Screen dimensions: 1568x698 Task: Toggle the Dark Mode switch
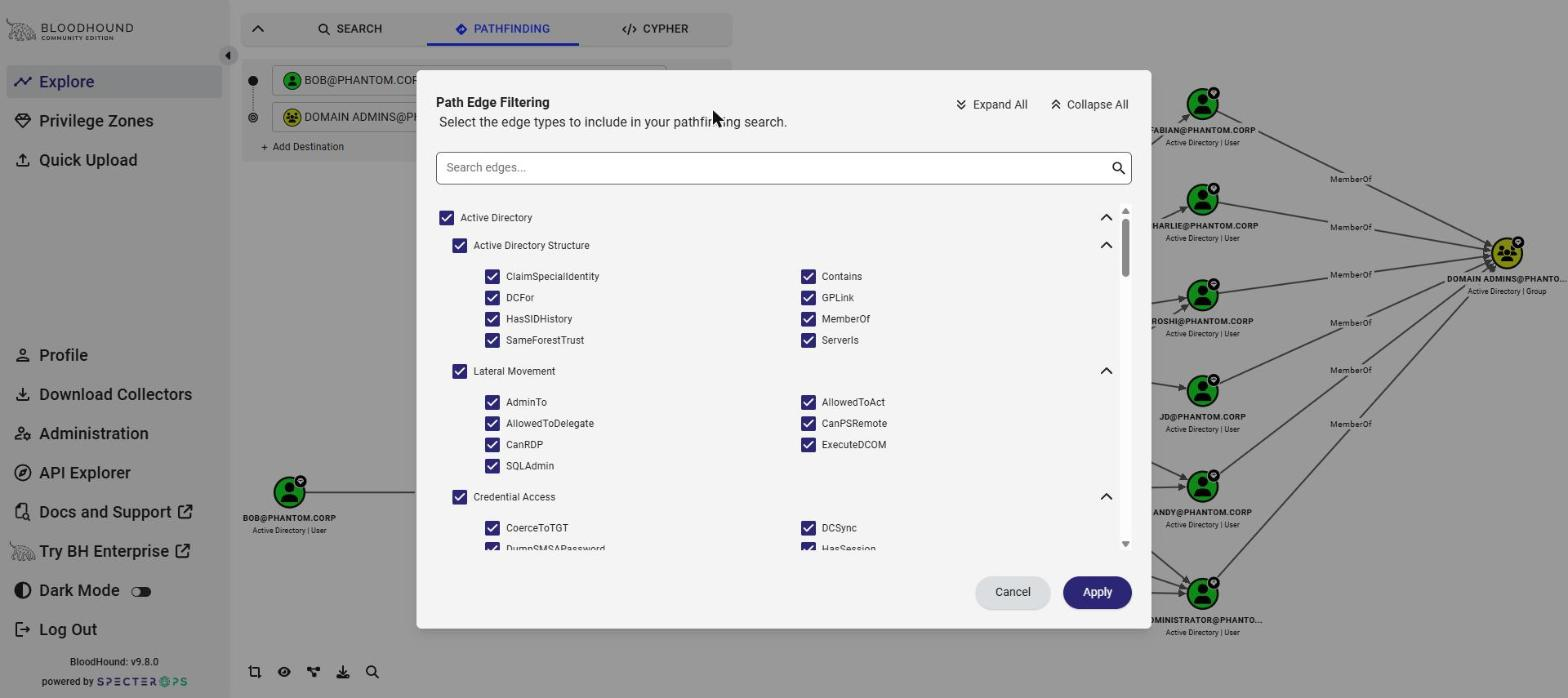(141, 591)
